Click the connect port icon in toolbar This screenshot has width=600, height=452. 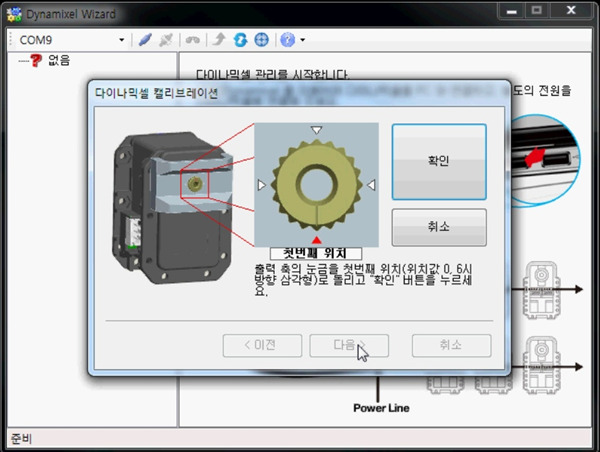pos(145,40)
